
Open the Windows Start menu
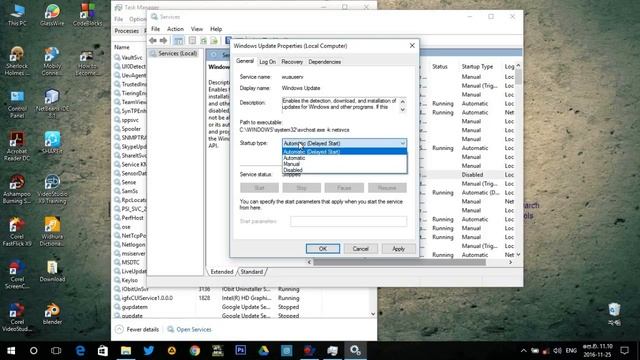coord(11,351)
